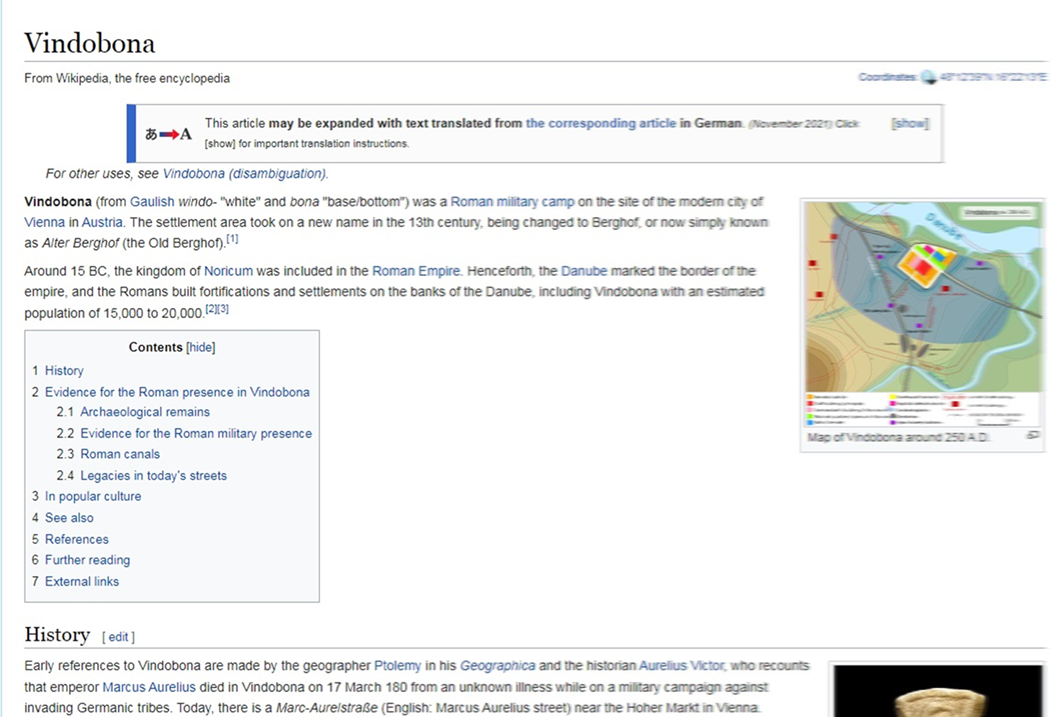Image resolution: width=1056 pixels, height=717 pixels.
Task: Jump to Further reading section
Action: click(88, 560)
